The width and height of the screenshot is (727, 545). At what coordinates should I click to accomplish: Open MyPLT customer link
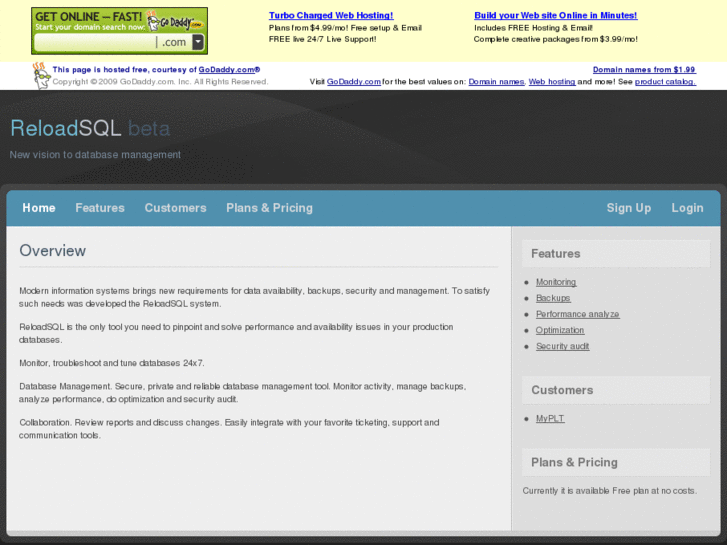coord(550,418)
